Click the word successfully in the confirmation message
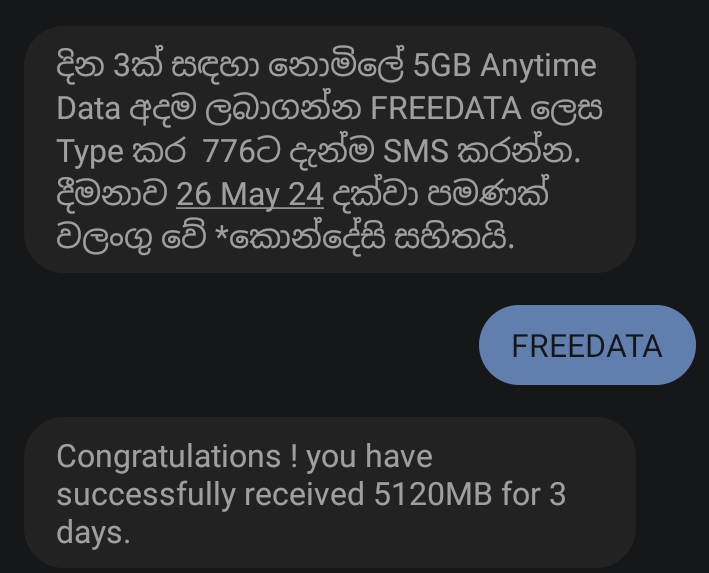The width and height of the screenshot is (709, 573). (147, 495)
